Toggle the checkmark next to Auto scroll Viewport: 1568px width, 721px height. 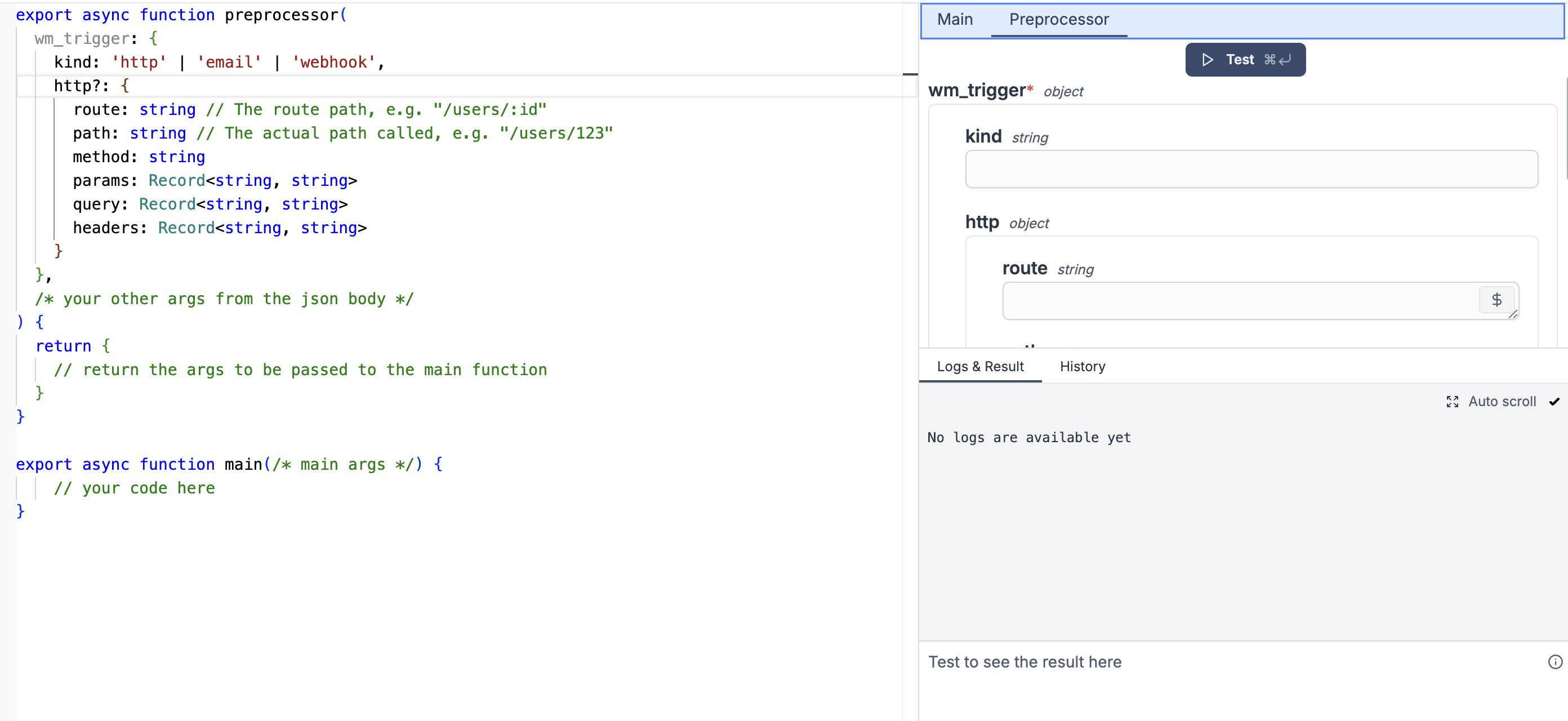(x=1554, y=401)
